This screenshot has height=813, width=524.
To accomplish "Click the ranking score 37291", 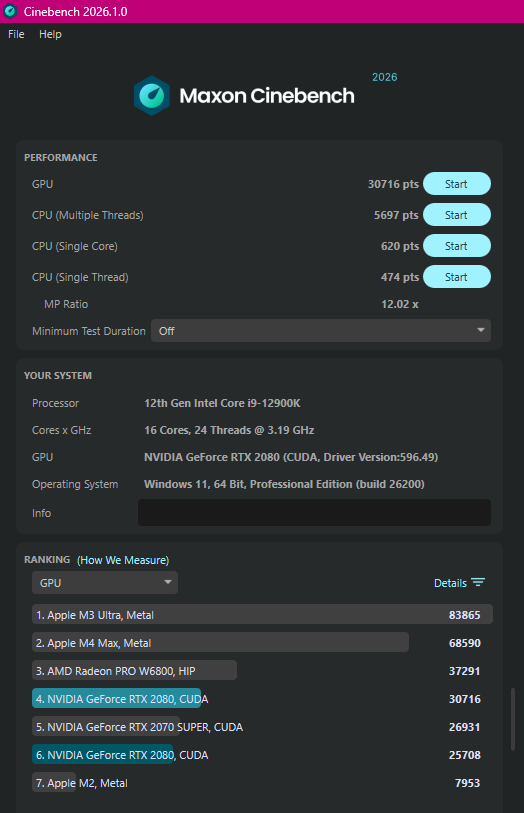I will tap(464, 671).
